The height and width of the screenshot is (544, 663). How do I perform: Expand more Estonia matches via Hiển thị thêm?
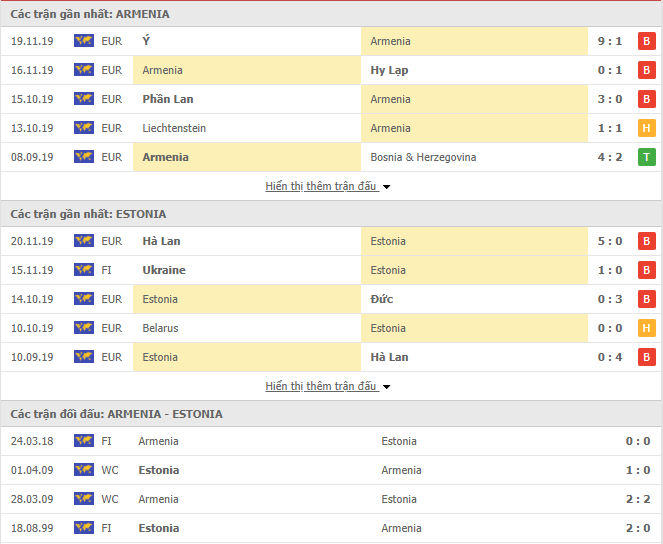pos(321,386)
